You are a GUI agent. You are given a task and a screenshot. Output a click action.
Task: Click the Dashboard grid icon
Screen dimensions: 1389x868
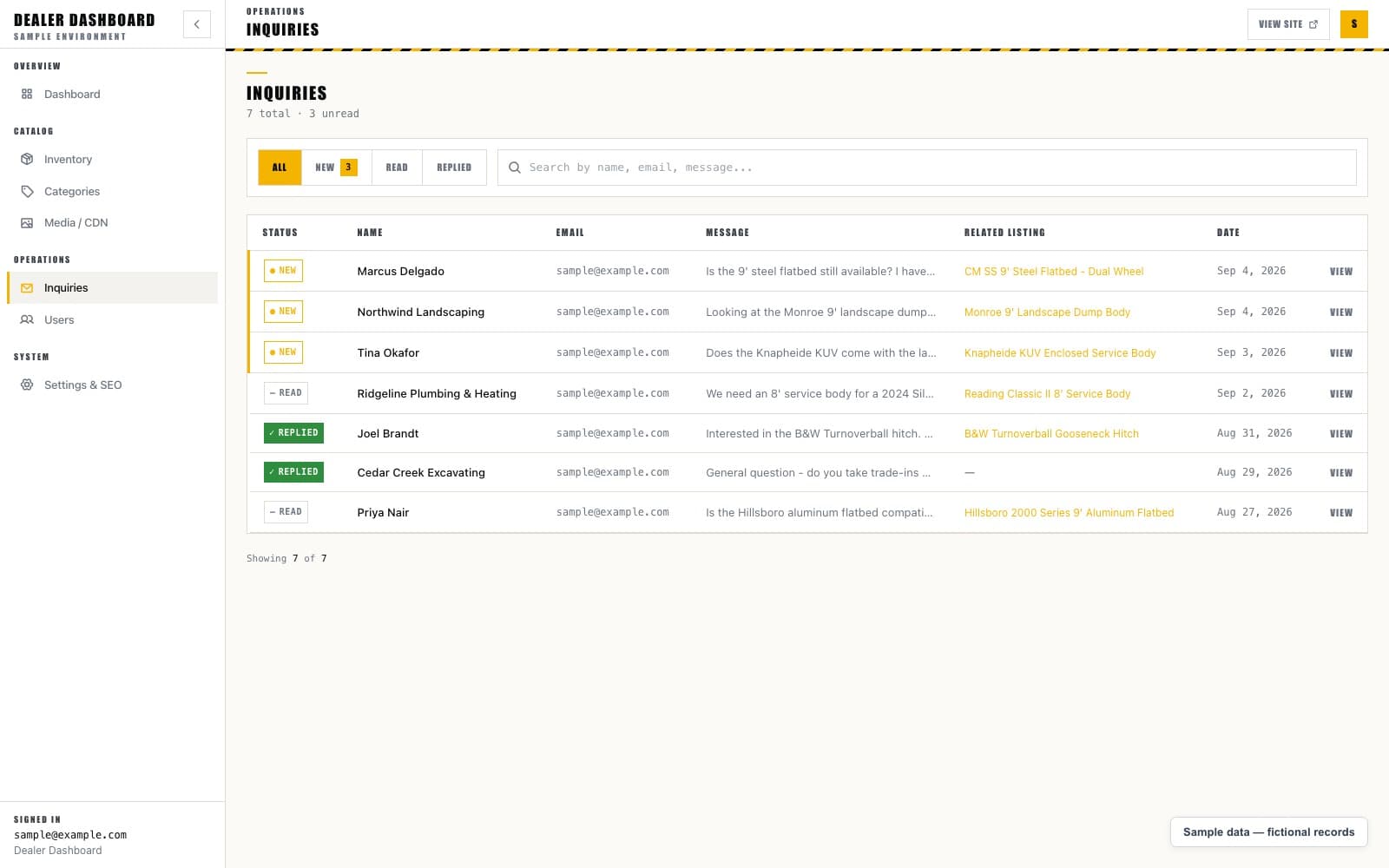point(27,94)
